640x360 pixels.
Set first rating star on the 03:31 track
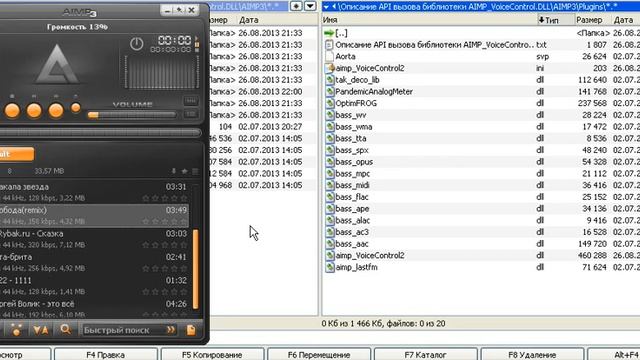tap(146, 198)
